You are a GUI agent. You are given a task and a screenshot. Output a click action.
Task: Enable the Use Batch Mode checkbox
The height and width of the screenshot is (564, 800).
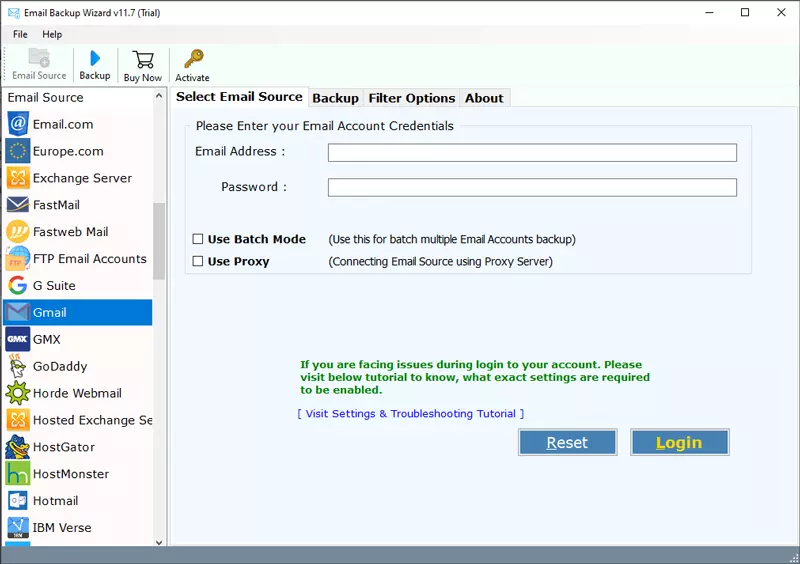pos(198,239)
